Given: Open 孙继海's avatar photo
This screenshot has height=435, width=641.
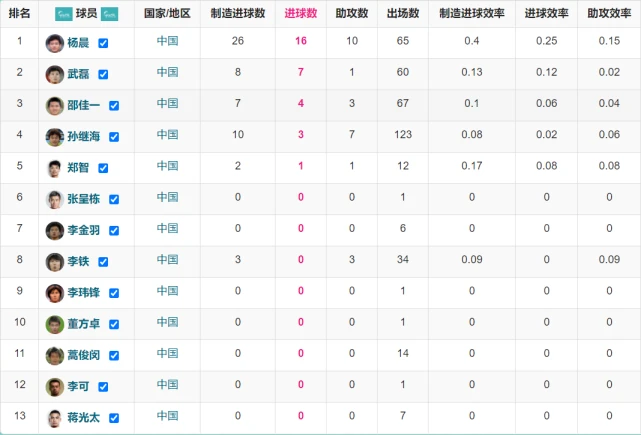Looking at the screenshot, I should pyautogui.click(x=54, y=137).
